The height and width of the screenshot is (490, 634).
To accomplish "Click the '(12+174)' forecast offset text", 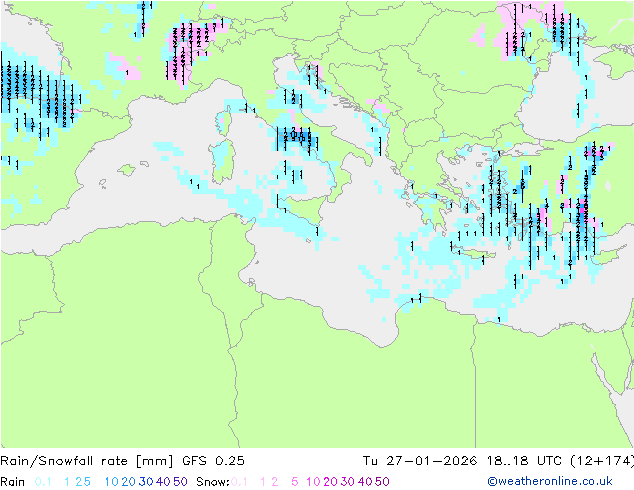I will point(602,461).
